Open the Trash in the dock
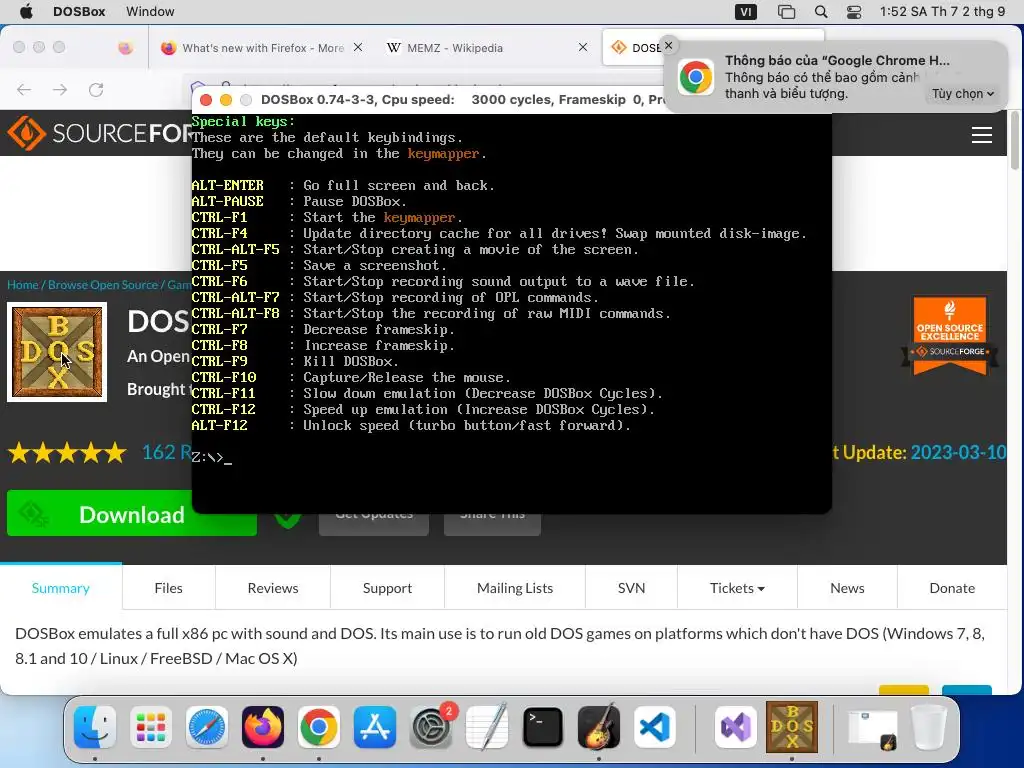Viewport: 1024px width, 768px height. (929, 727)
